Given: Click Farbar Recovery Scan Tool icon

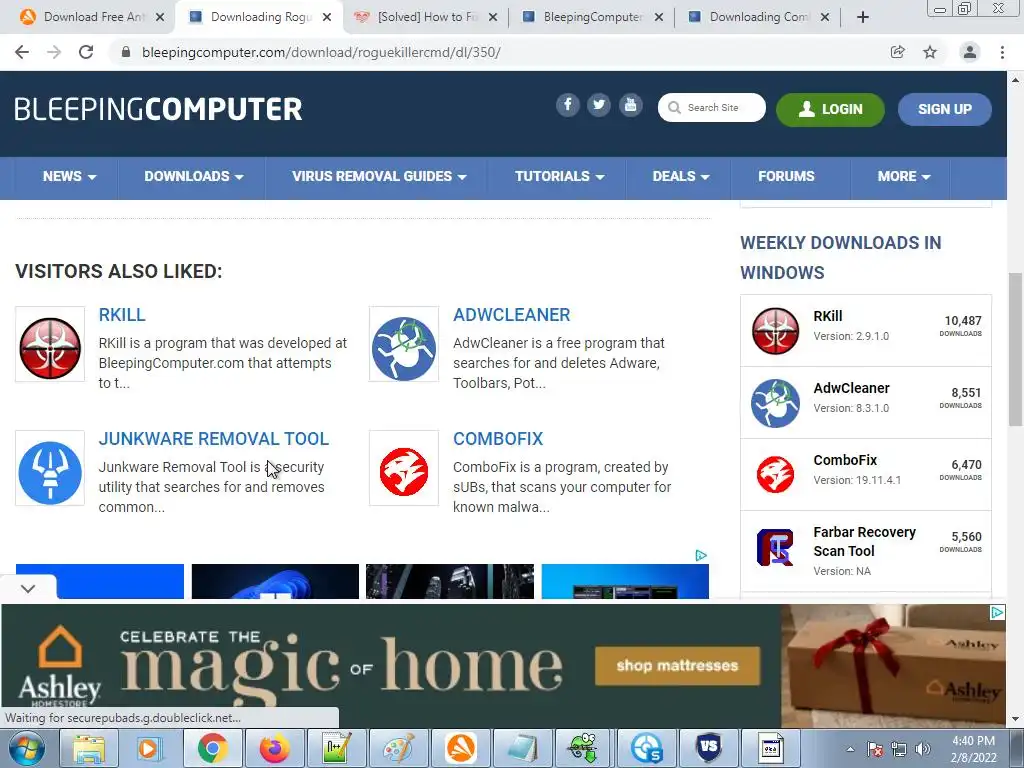Looking at the screenshot, I should (775, 547).
